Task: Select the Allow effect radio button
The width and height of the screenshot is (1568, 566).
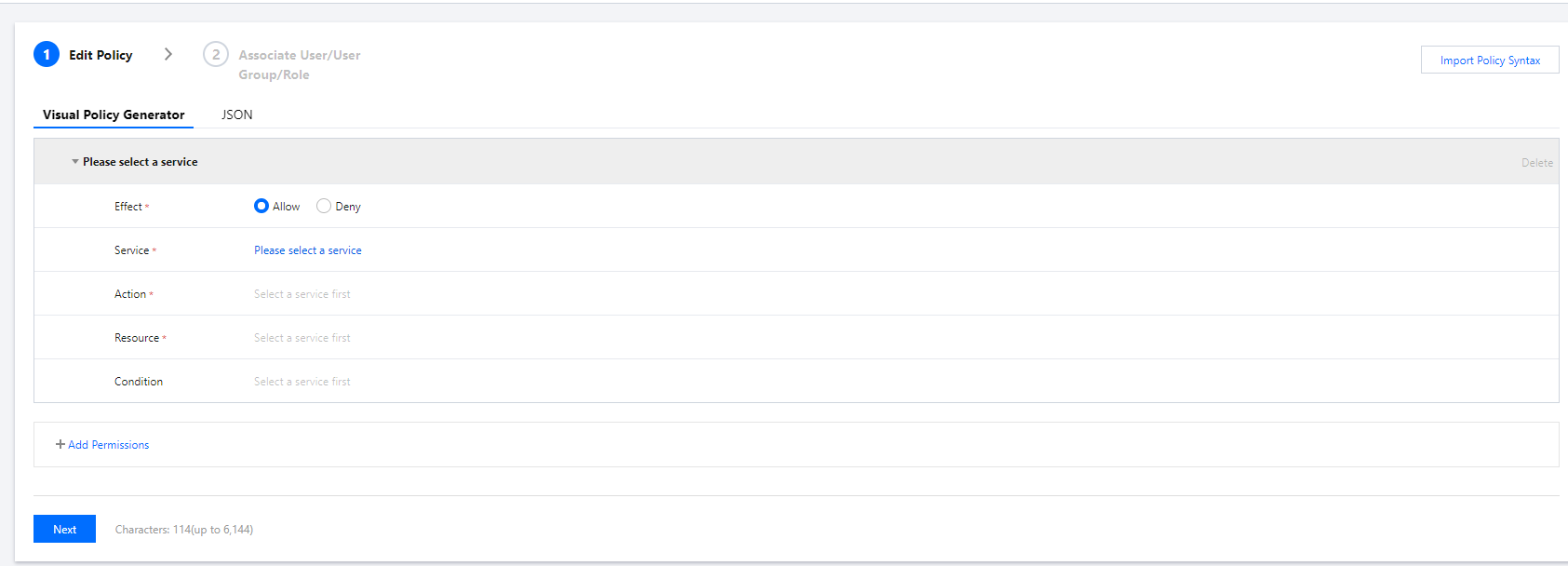Action: 261,207
